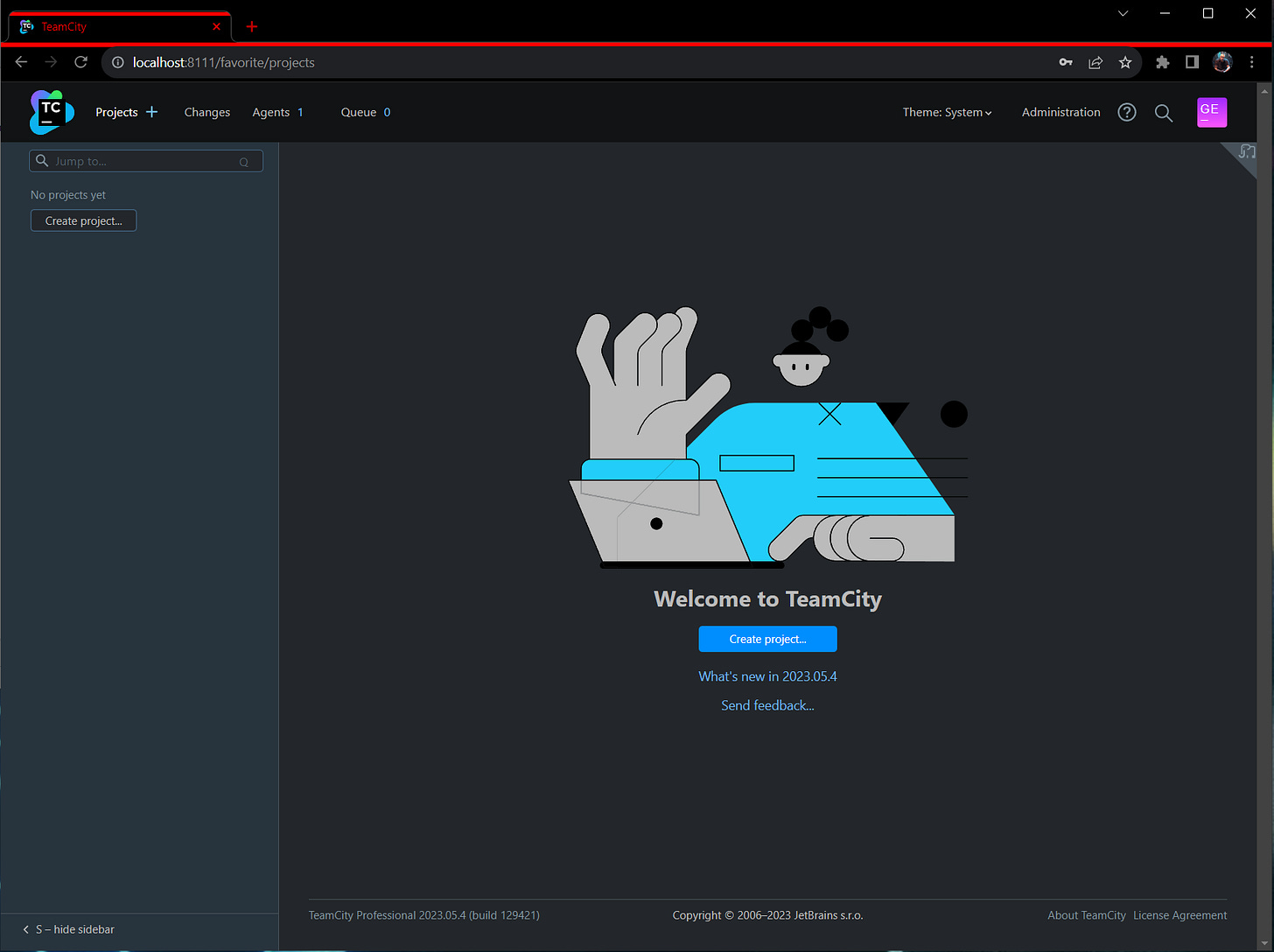
Task: Click the TeamCity logo icon
Action: pyautogui.click(x=52, y=112)
